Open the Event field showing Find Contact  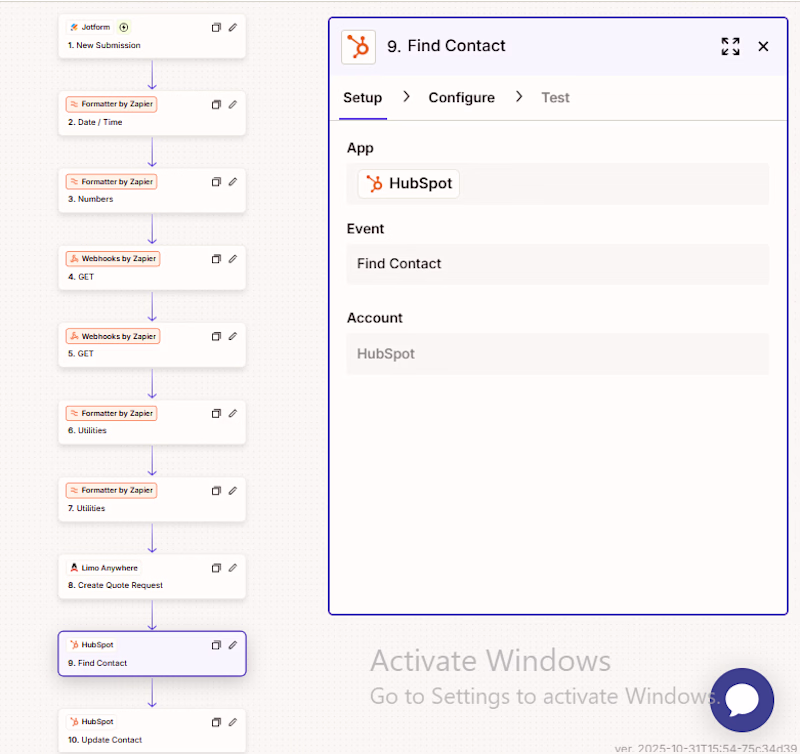coord(558,264)
